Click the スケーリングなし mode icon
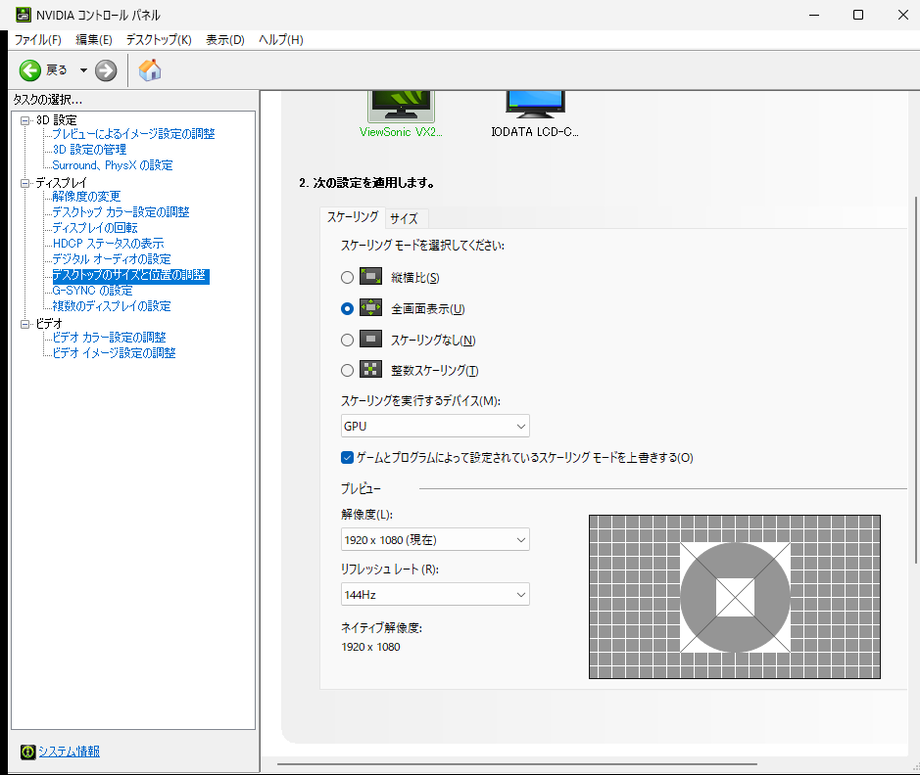920x775 pixels. tap(371, 339)
